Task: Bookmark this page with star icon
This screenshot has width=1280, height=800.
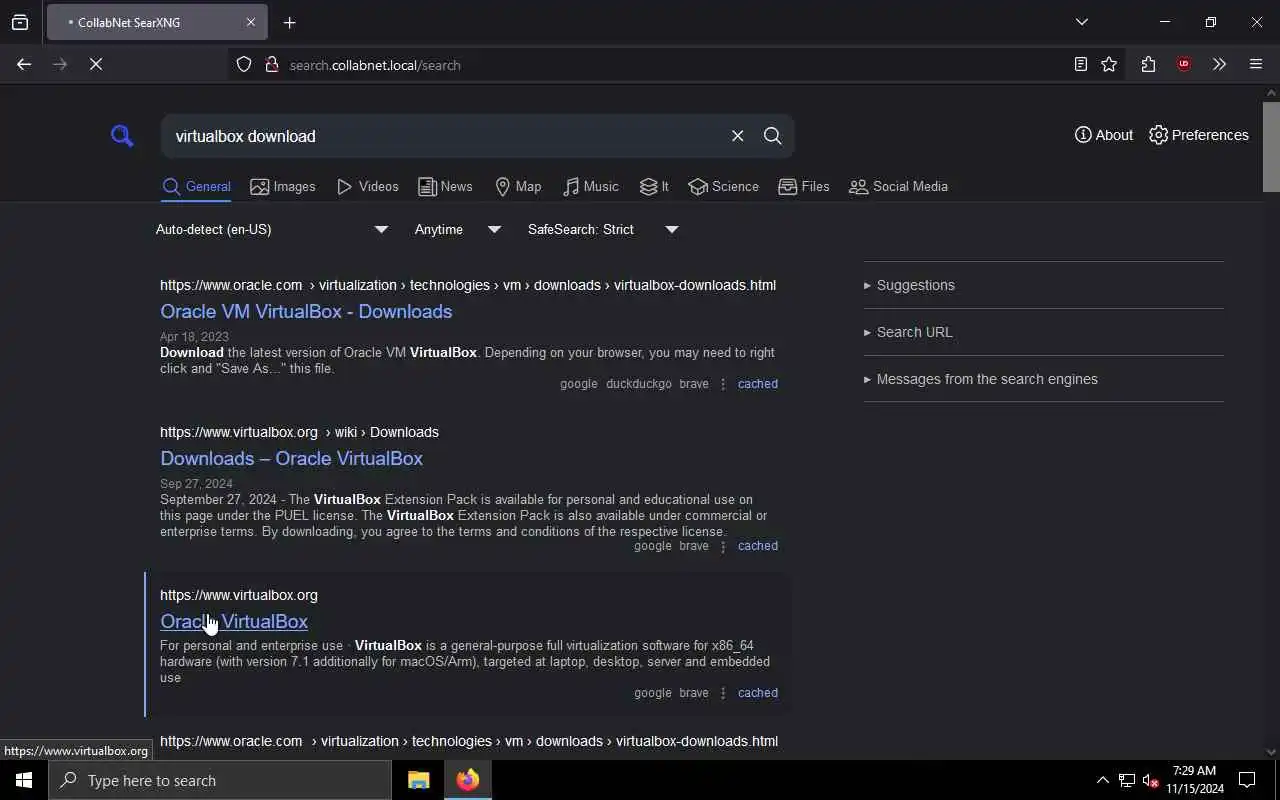Action: [1109, 65]
